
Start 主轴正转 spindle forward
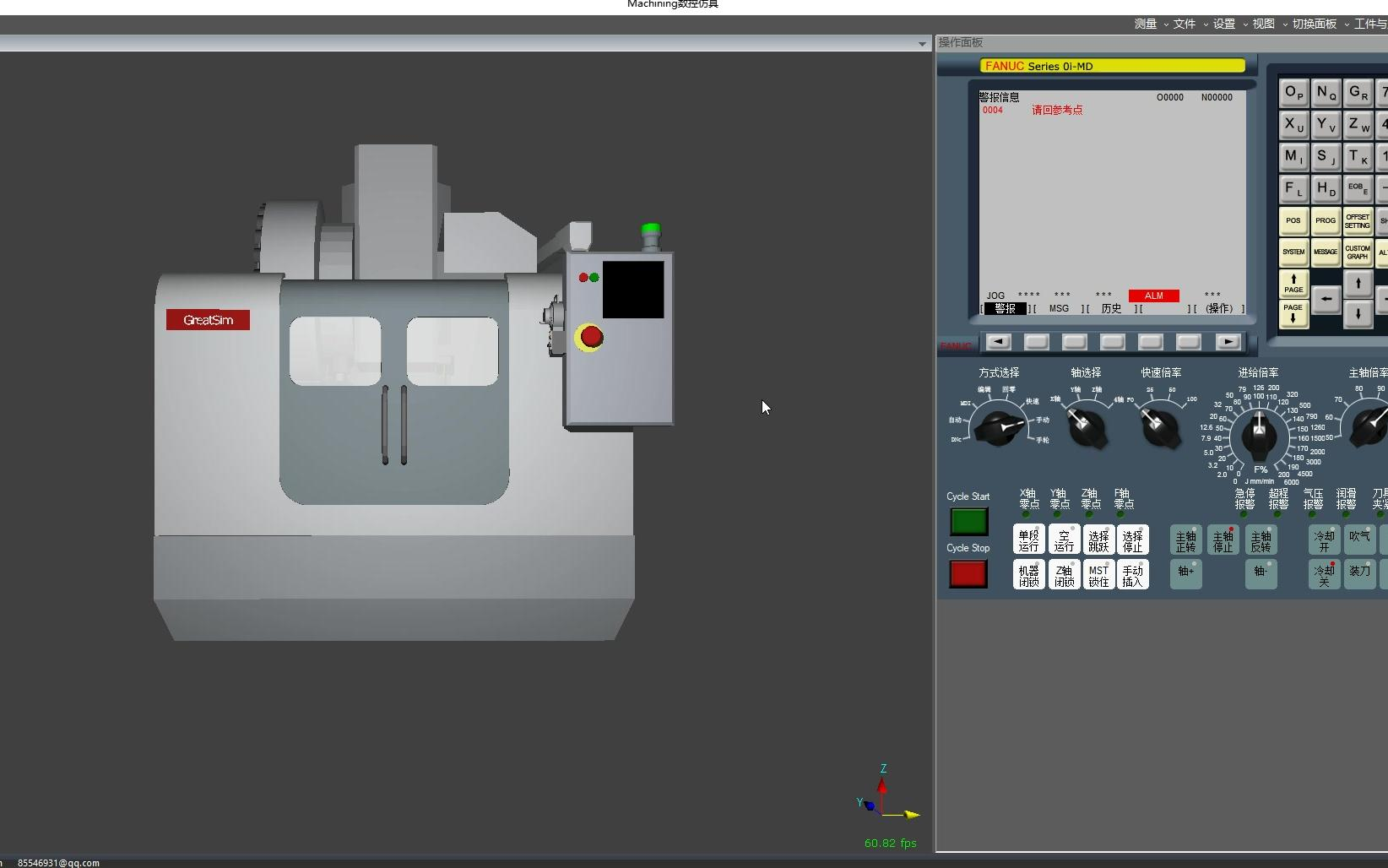tap(1186, 540)
